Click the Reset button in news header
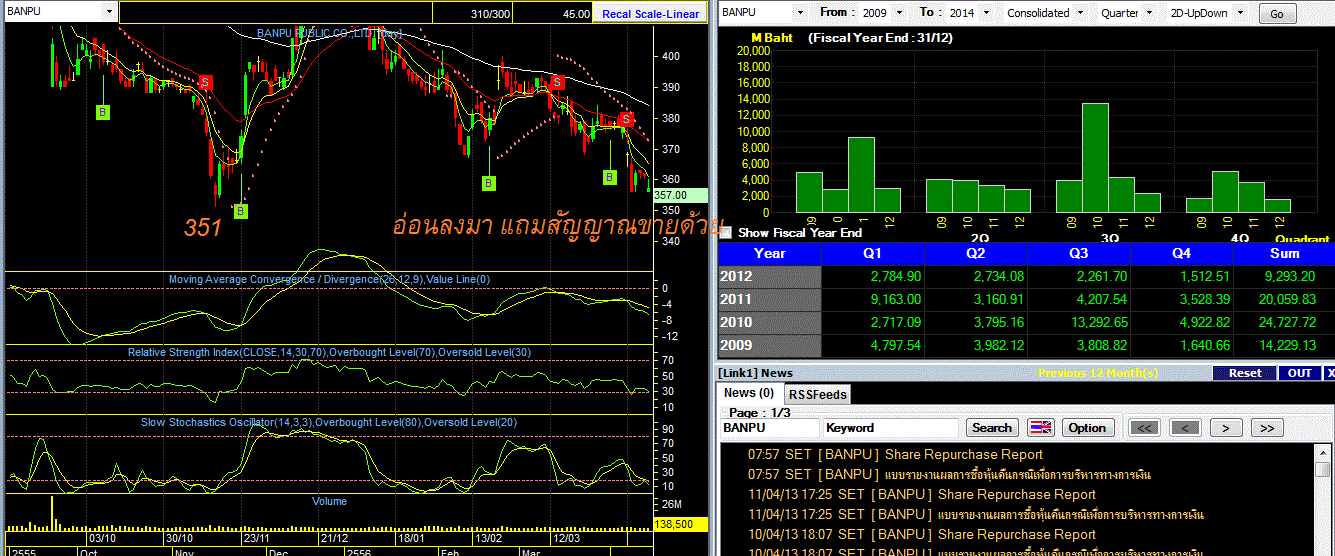Image resolution: width=1335 pixels, height=556 pixels. 1244,373
